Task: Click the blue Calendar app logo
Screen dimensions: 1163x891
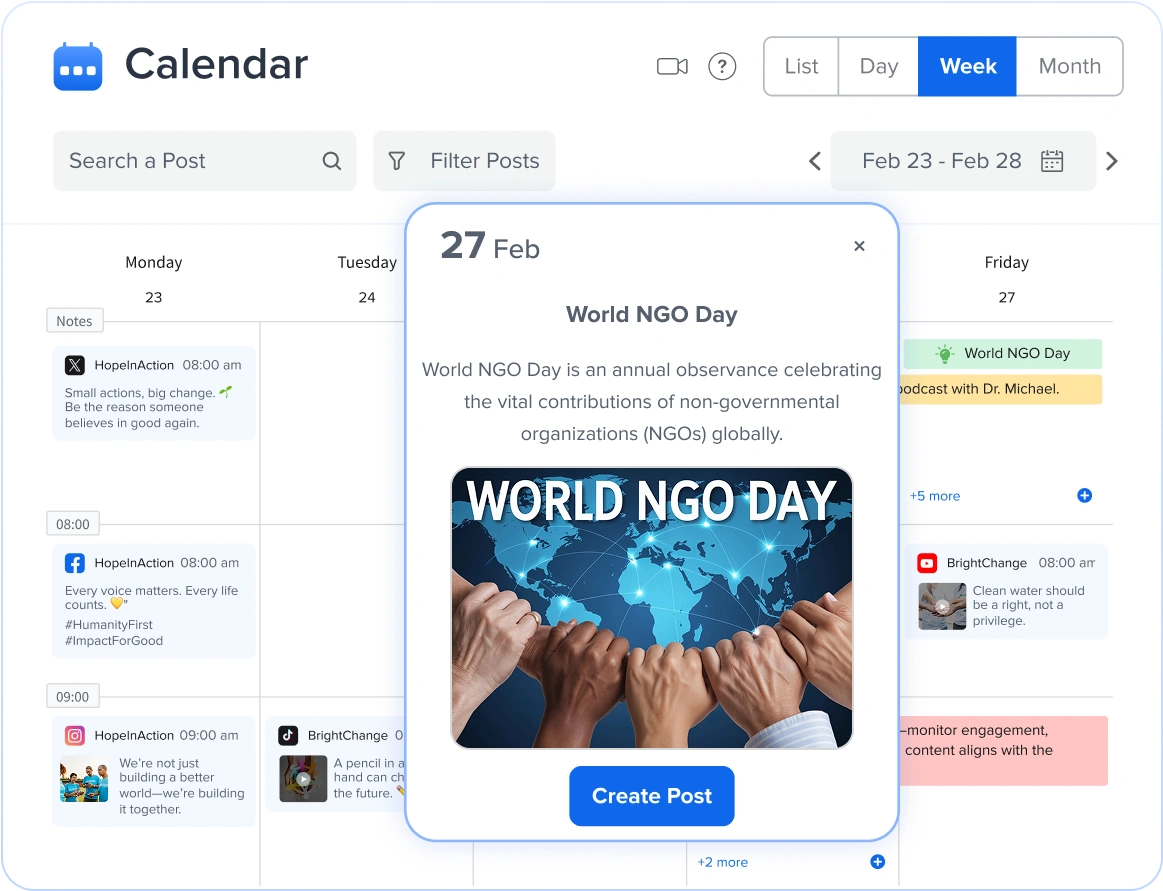Action: pos(78,66)
